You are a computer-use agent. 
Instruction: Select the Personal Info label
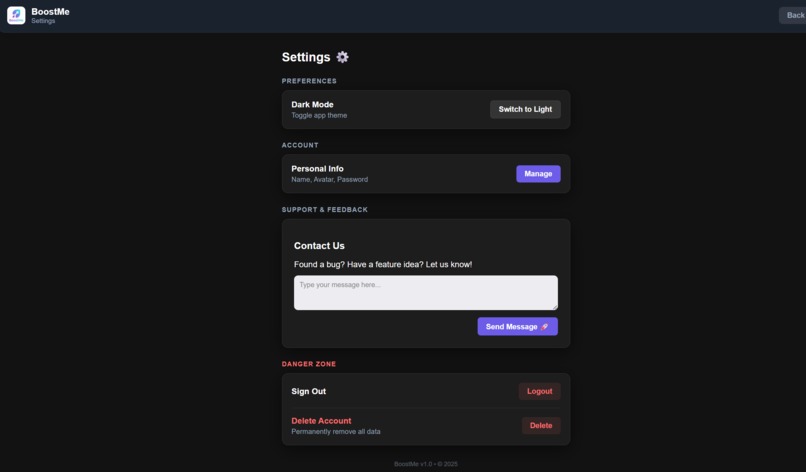pyautogui.click(x=317, y=169)
